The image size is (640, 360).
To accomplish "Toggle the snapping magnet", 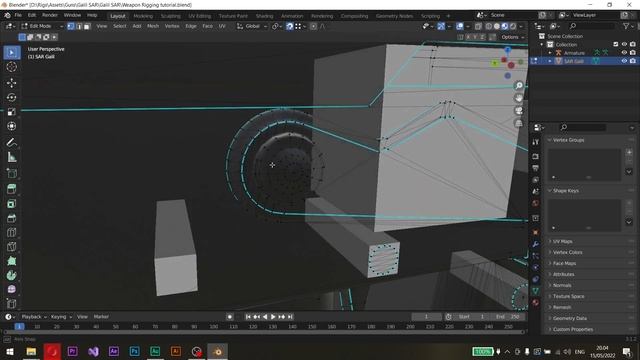I will pos(289,26).
